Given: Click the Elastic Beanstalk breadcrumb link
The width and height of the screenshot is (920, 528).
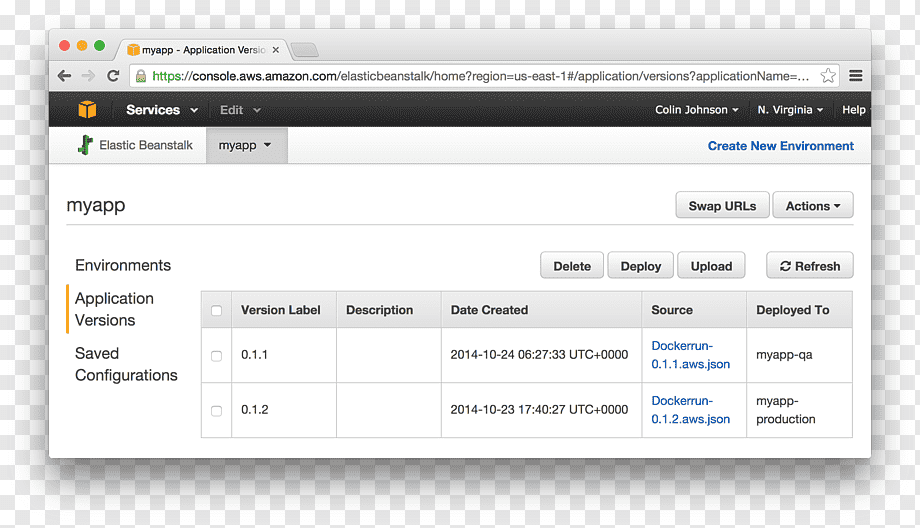Looking at the screenshot, I should [x=146, y=145].
